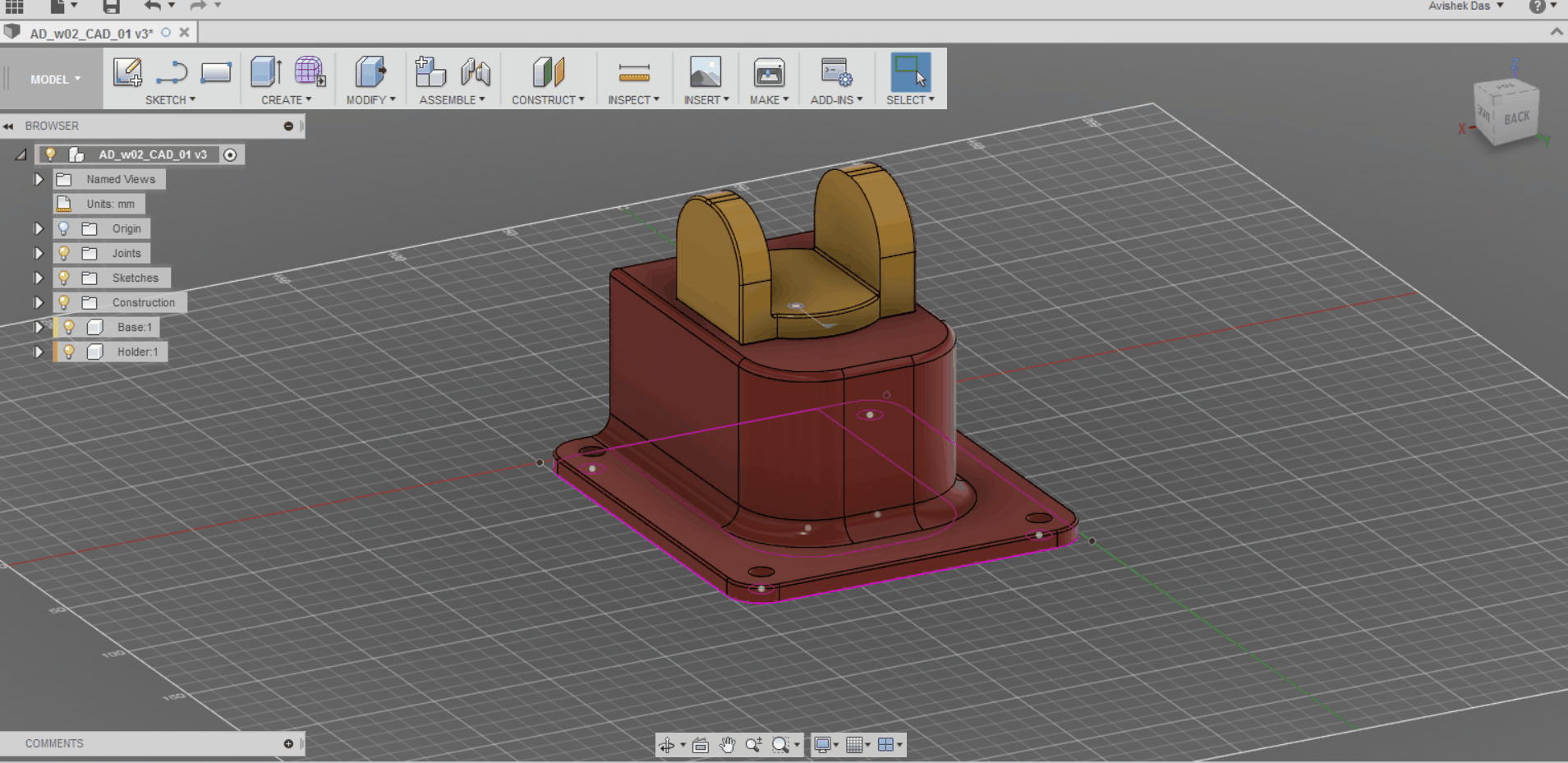Screen dimensions: 1568x763
Task: Open the INSPECT menu
Action: pyautogui.click(x=633, y=100)
